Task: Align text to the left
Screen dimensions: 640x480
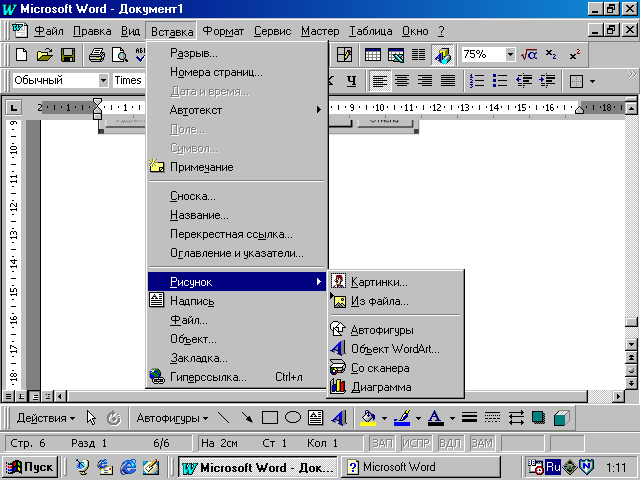Action: (x=380, y=81)
